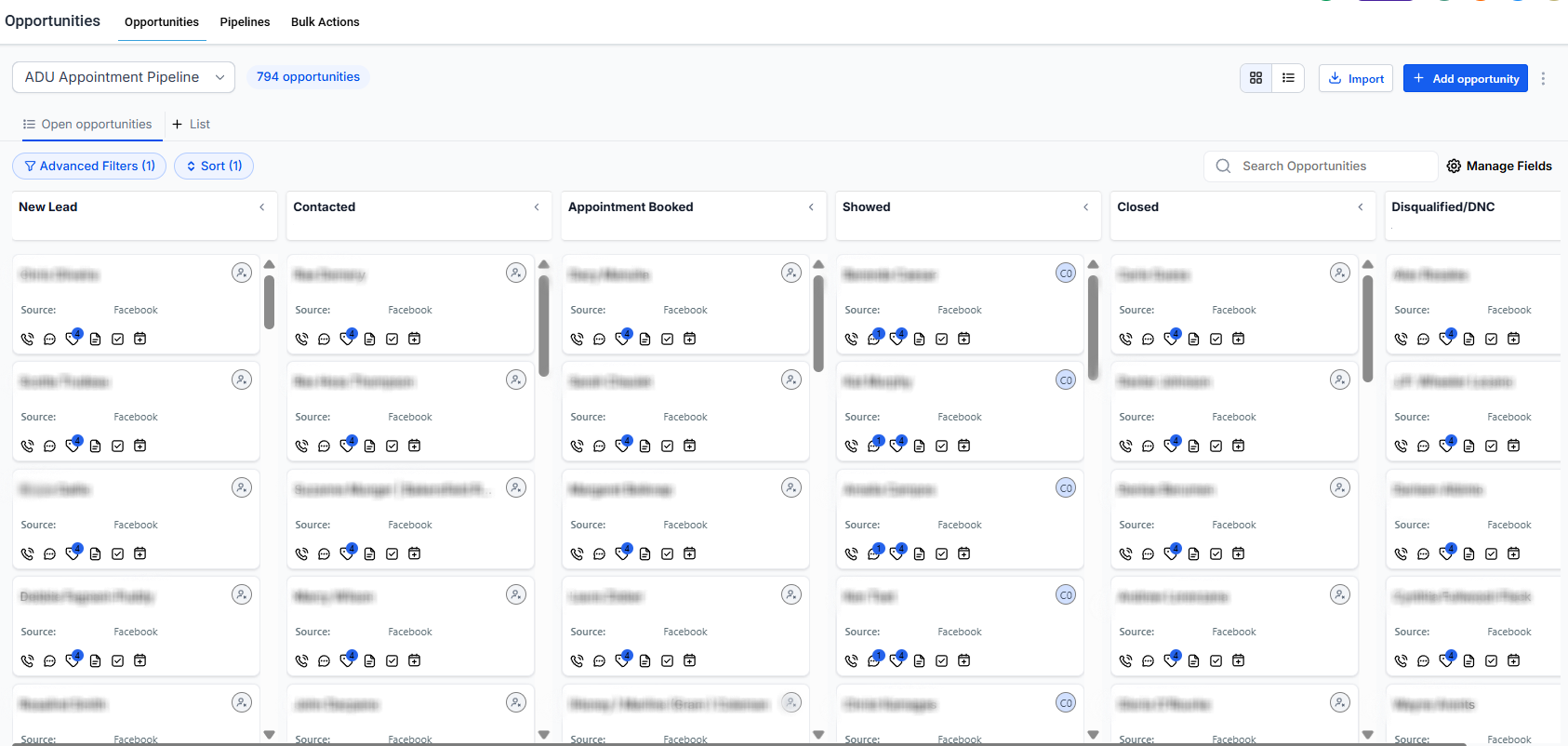Open notes on top Contacted card
This screenshot has width=1568, height=746.
369,340
